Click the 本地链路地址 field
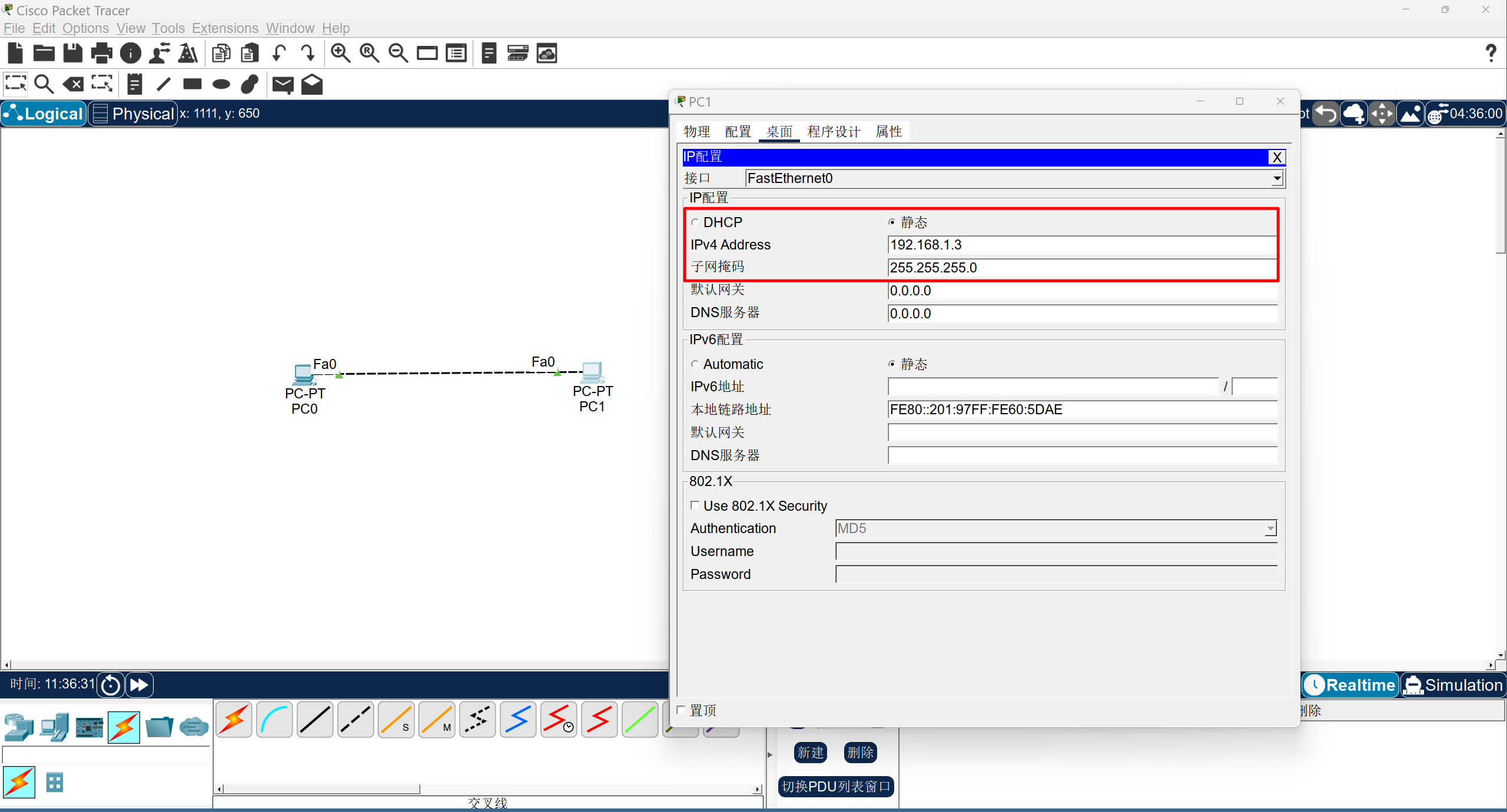 click(x=1082, y=410)
